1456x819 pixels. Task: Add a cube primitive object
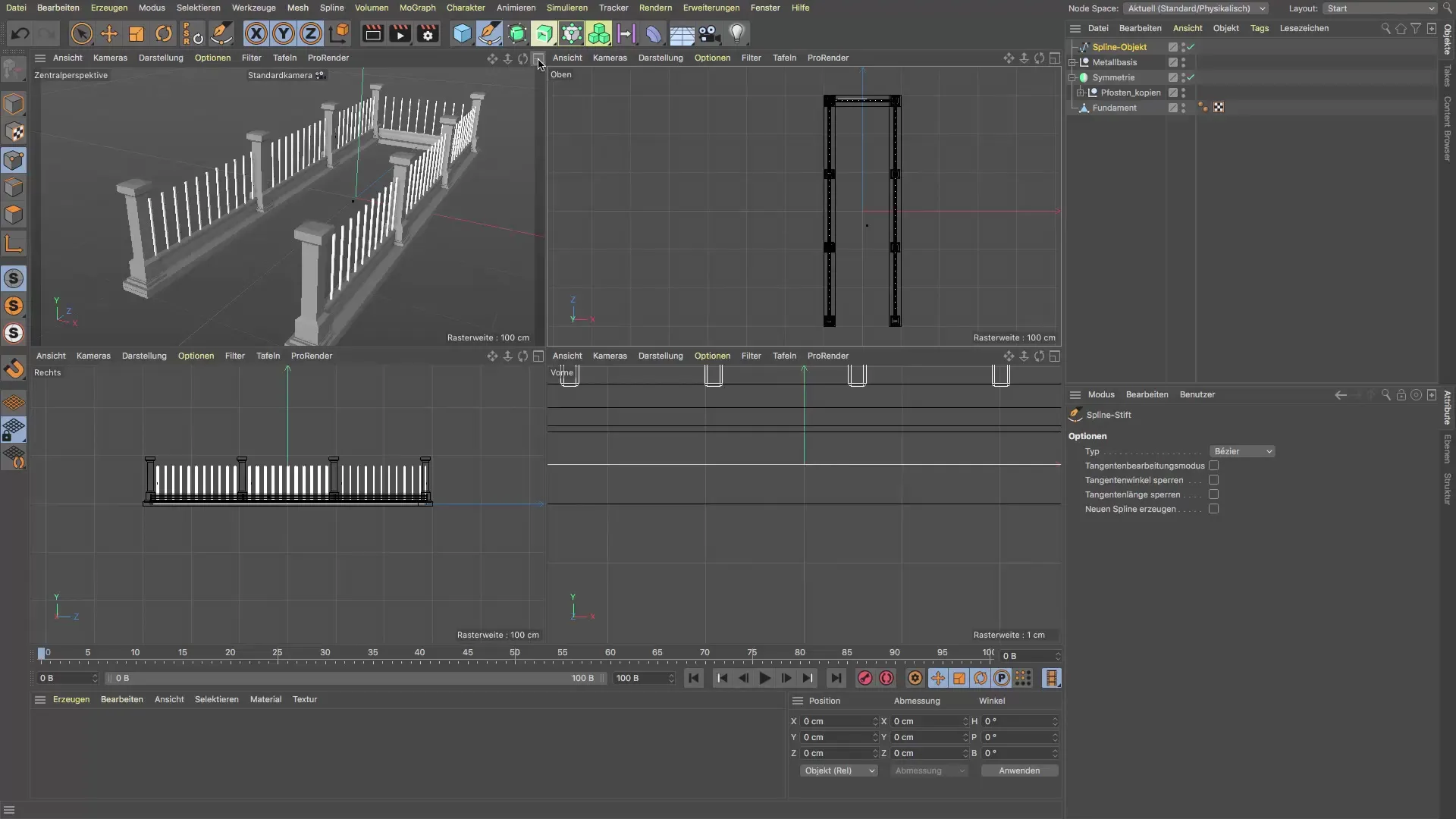pyautogui.click(x=462, y=33)
